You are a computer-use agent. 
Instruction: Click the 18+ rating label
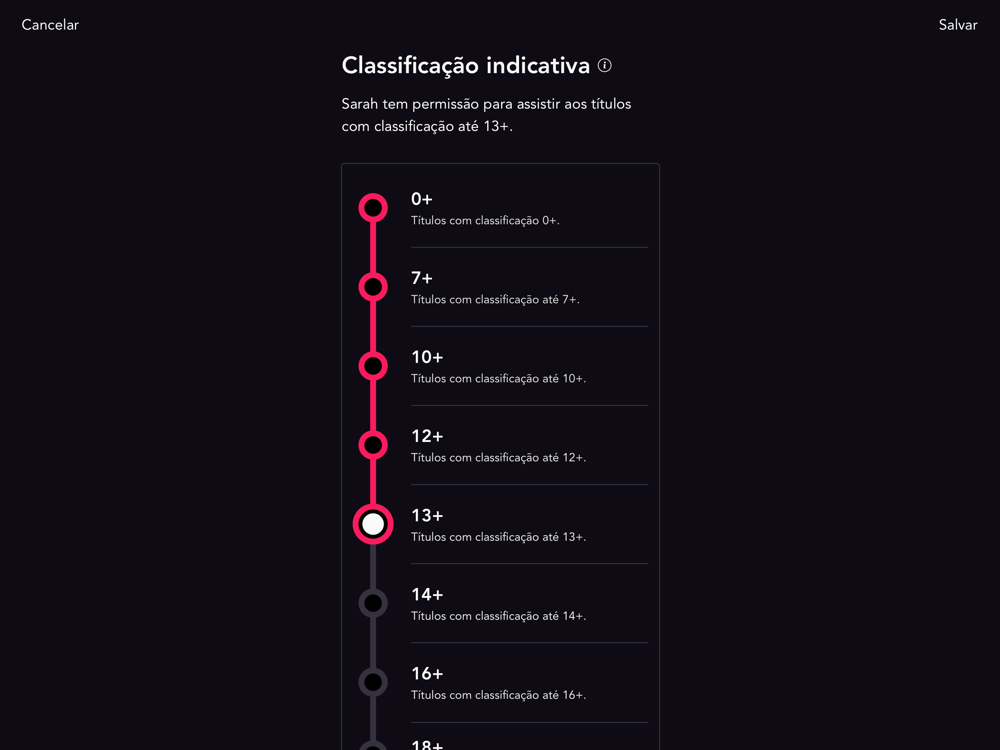point(427,744)
